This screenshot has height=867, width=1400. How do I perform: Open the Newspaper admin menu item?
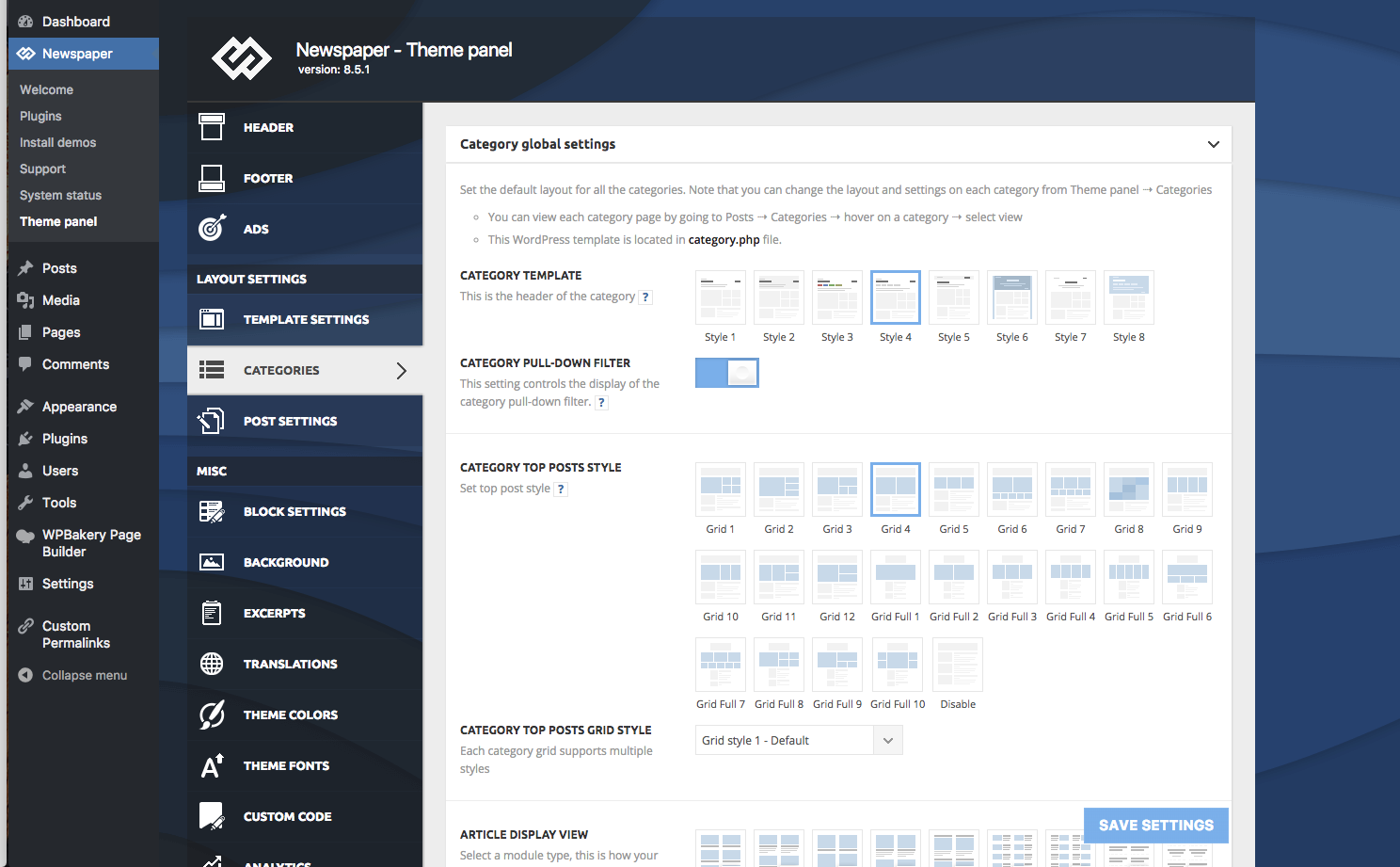point(83,54)
